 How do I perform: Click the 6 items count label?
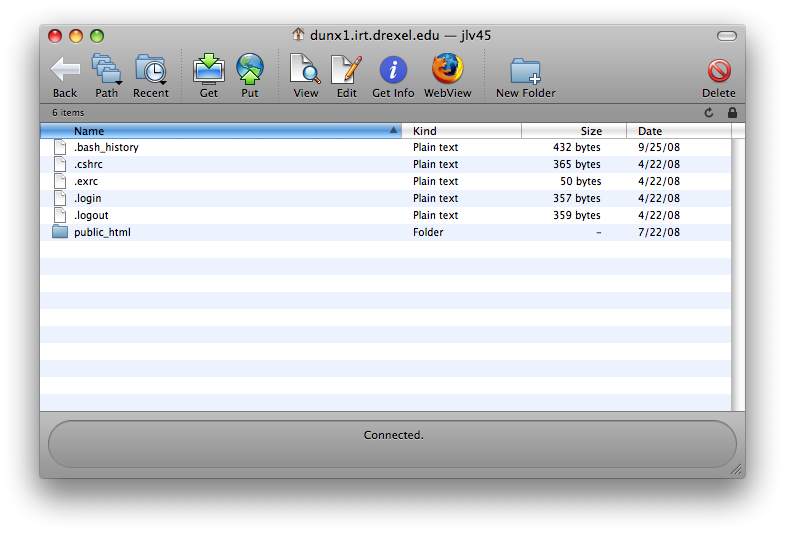coord(68,113)
